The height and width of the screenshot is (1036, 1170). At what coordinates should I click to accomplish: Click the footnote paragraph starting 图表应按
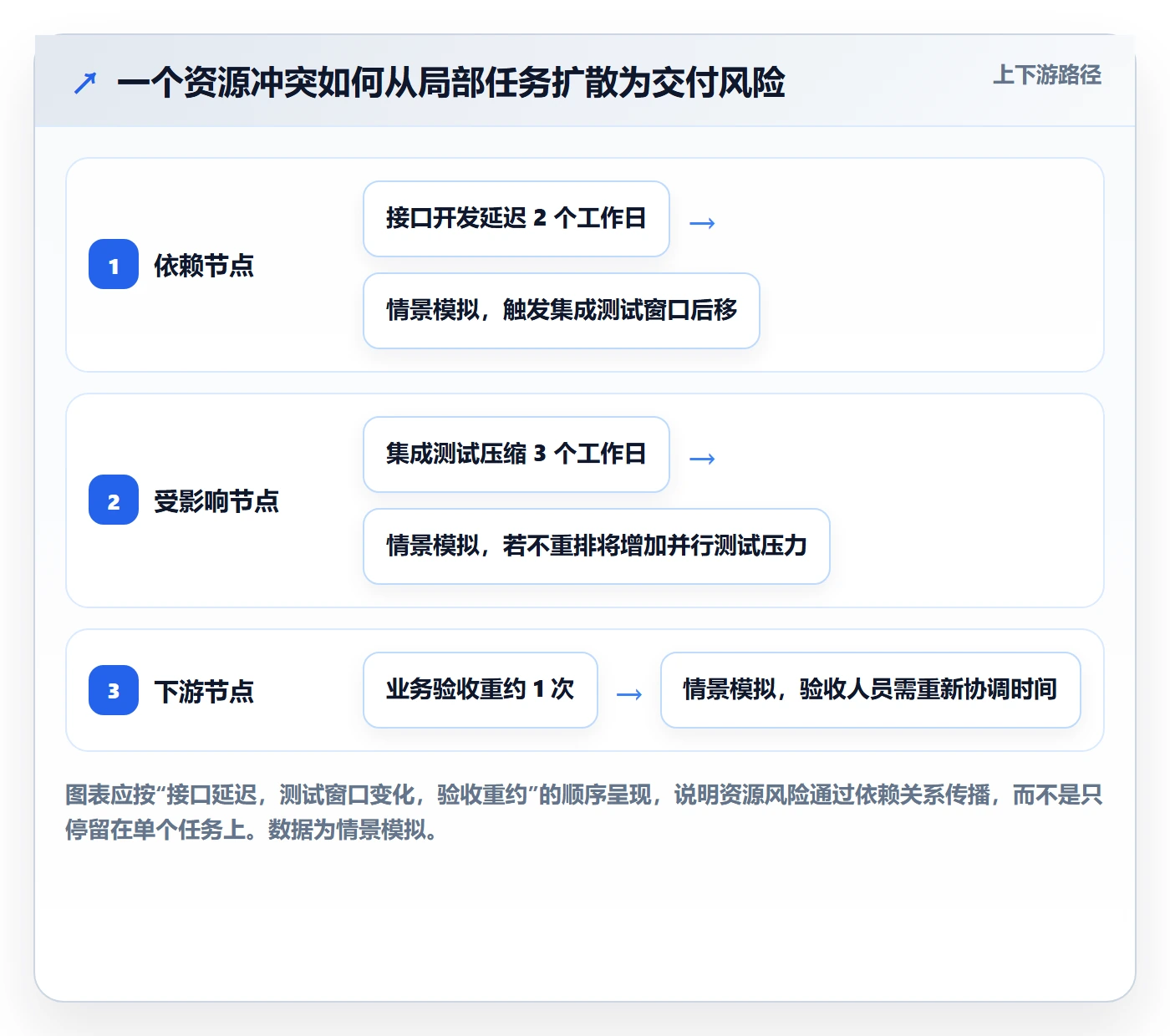click(584, 812)
